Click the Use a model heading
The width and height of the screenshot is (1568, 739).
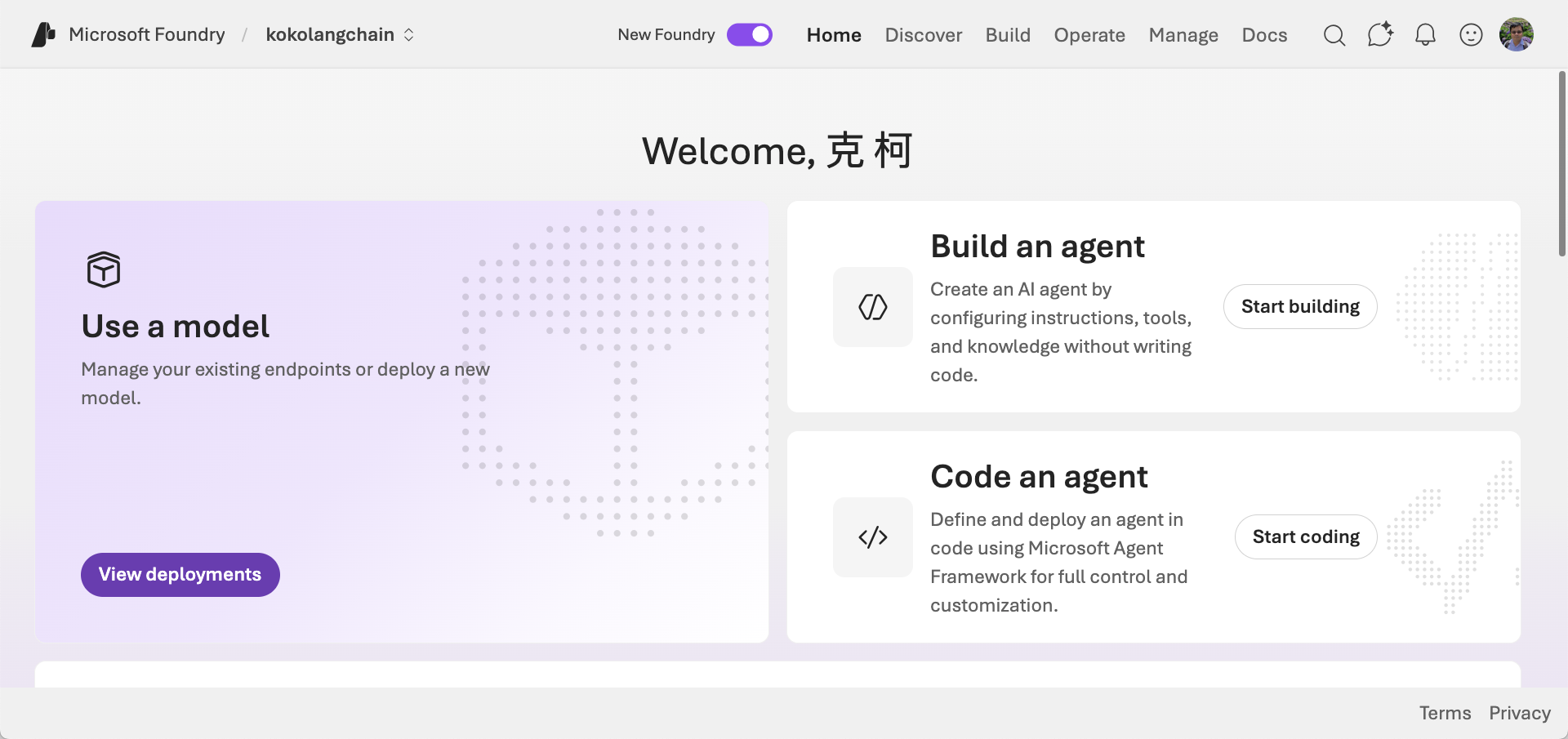point(175,327)
